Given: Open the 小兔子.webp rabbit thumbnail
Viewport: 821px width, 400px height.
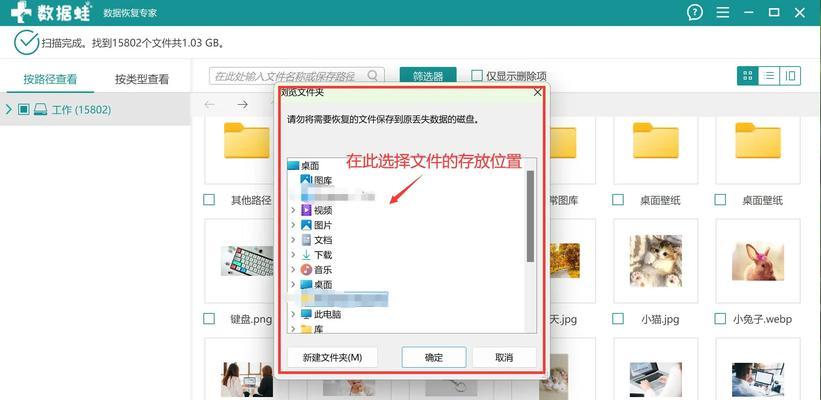Looking at the screenshot, I should click(758, 261).
